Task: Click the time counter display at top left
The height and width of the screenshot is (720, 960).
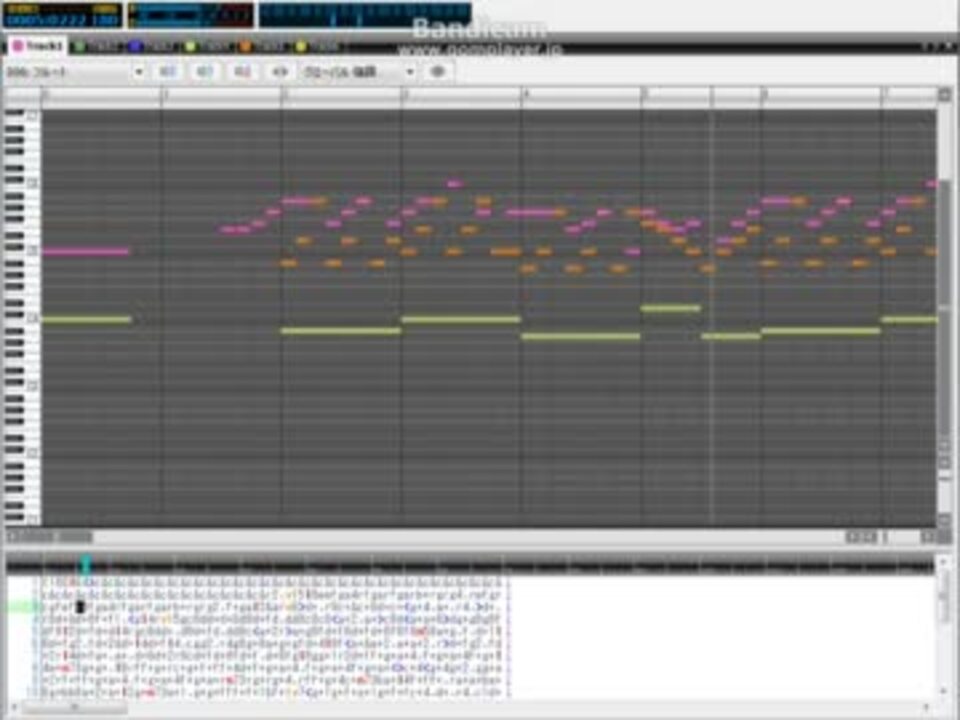Action: [62, 15]
